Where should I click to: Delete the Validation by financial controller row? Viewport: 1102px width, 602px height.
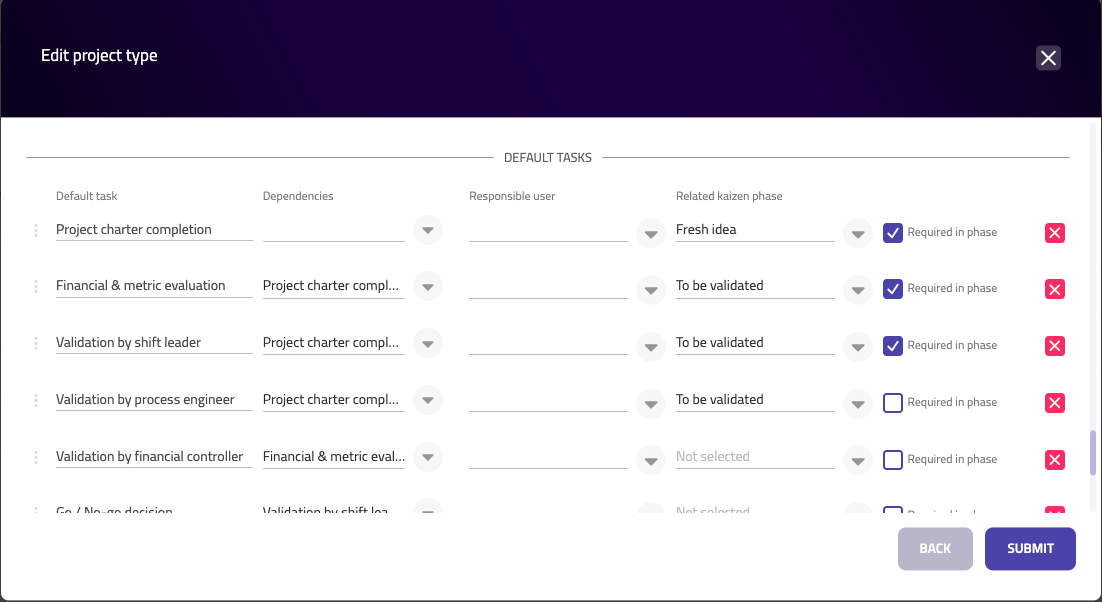tap(1054, 460)
